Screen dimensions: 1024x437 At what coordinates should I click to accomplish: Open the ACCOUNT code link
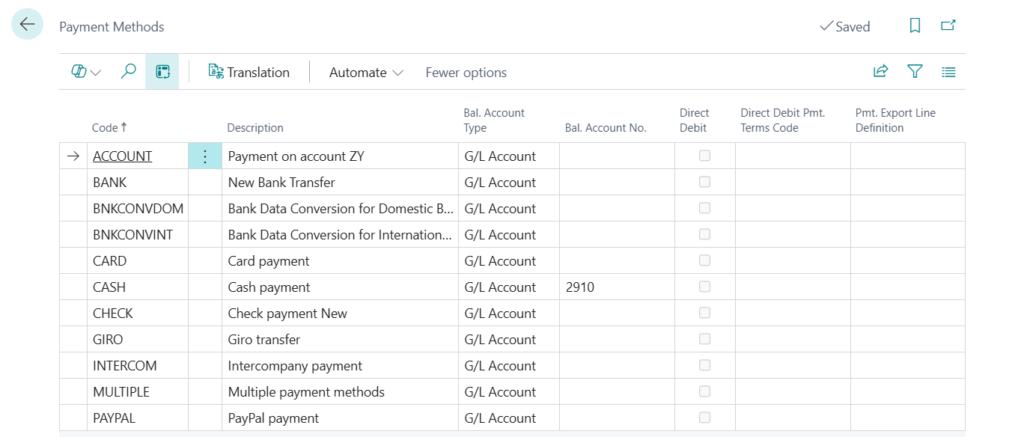[x=122, y=156]
